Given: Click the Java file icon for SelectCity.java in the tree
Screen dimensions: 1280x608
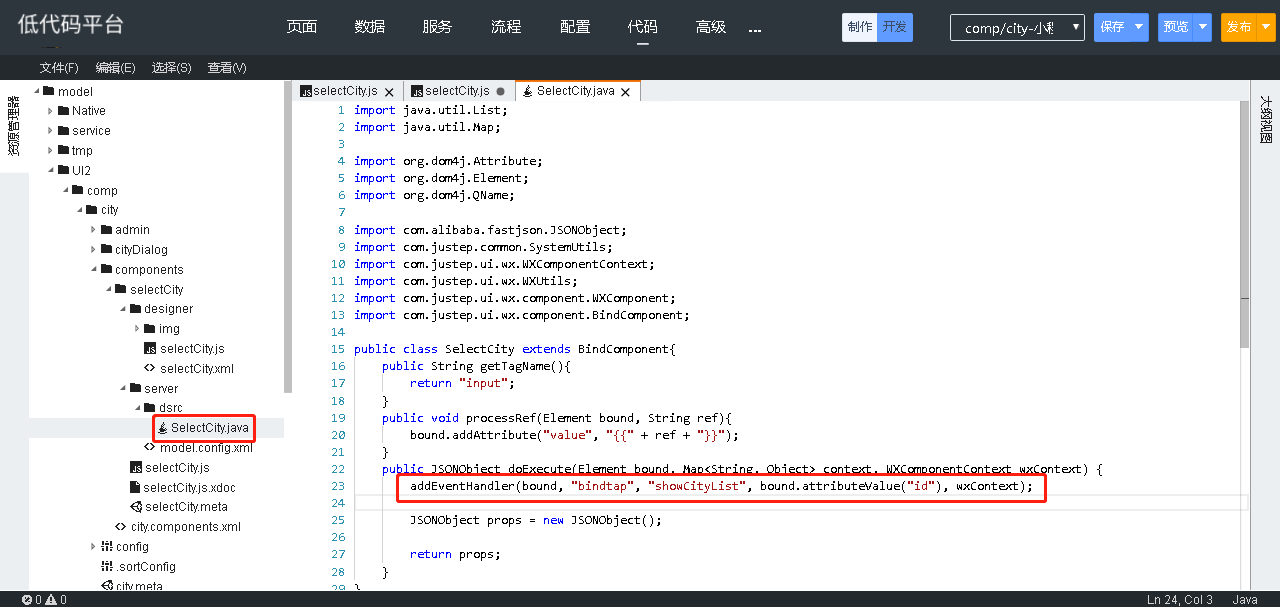Looking at the screenshot, I should [x=163, y=428].
